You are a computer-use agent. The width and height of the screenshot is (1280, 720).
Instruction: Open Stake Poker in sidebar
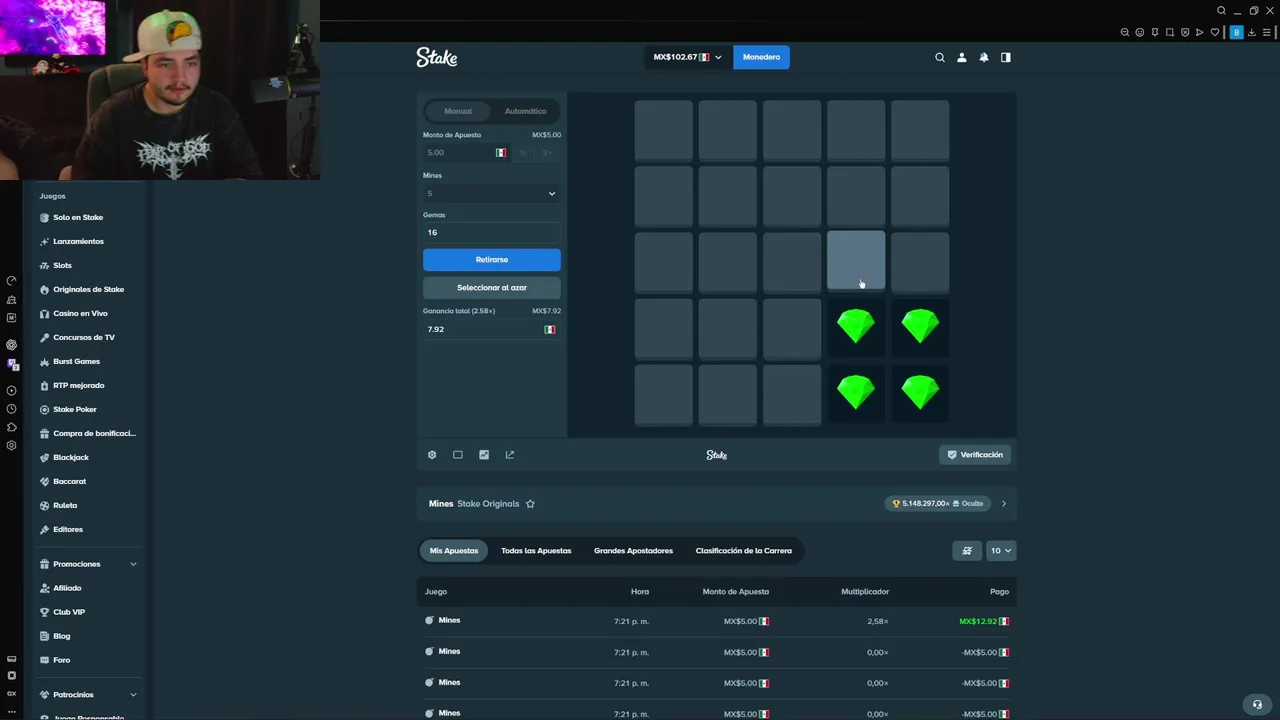(75, 409)
